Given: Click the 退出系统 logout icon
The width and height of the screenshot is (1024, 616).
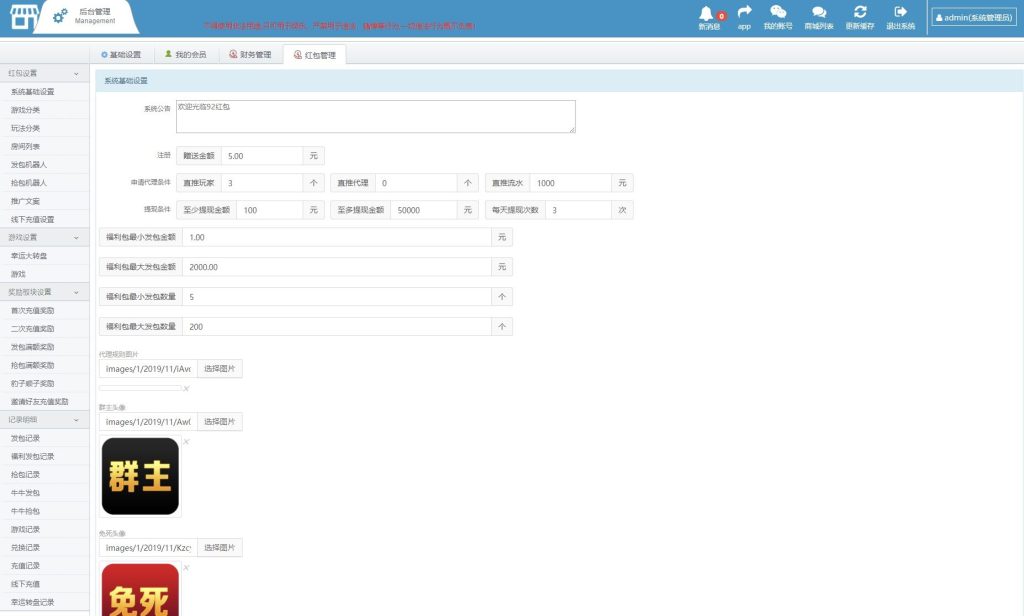Looking at the screenshot, I should point(900,12).
